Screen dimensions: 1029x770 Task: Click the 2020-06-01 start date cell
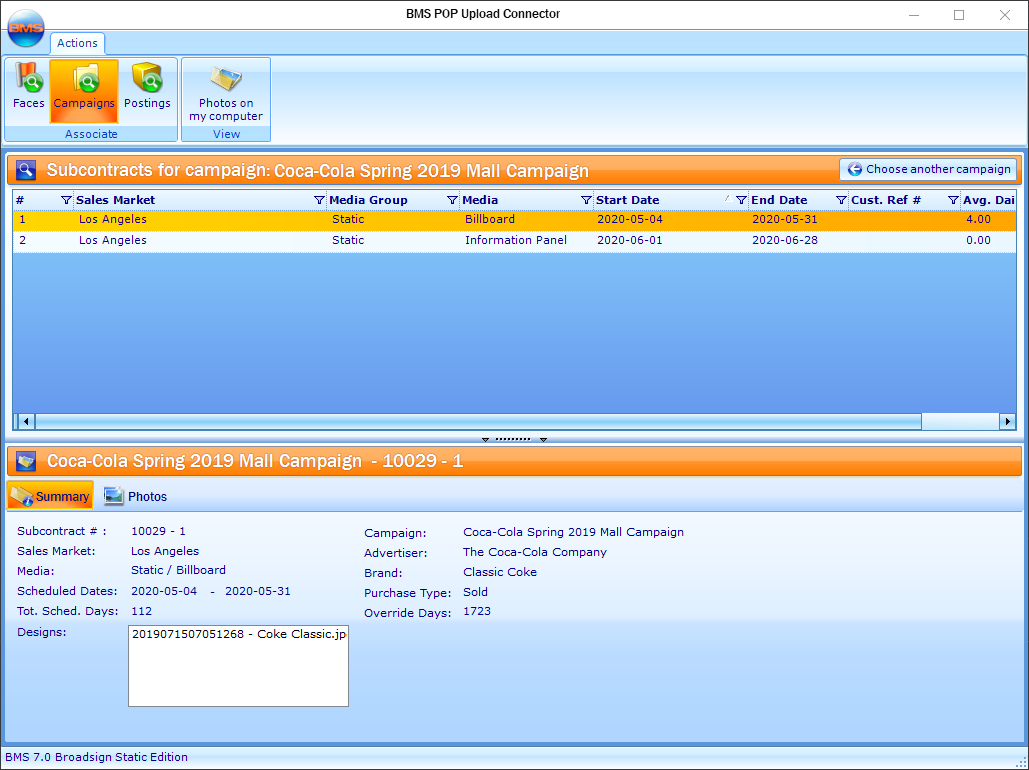click(629, 240)
